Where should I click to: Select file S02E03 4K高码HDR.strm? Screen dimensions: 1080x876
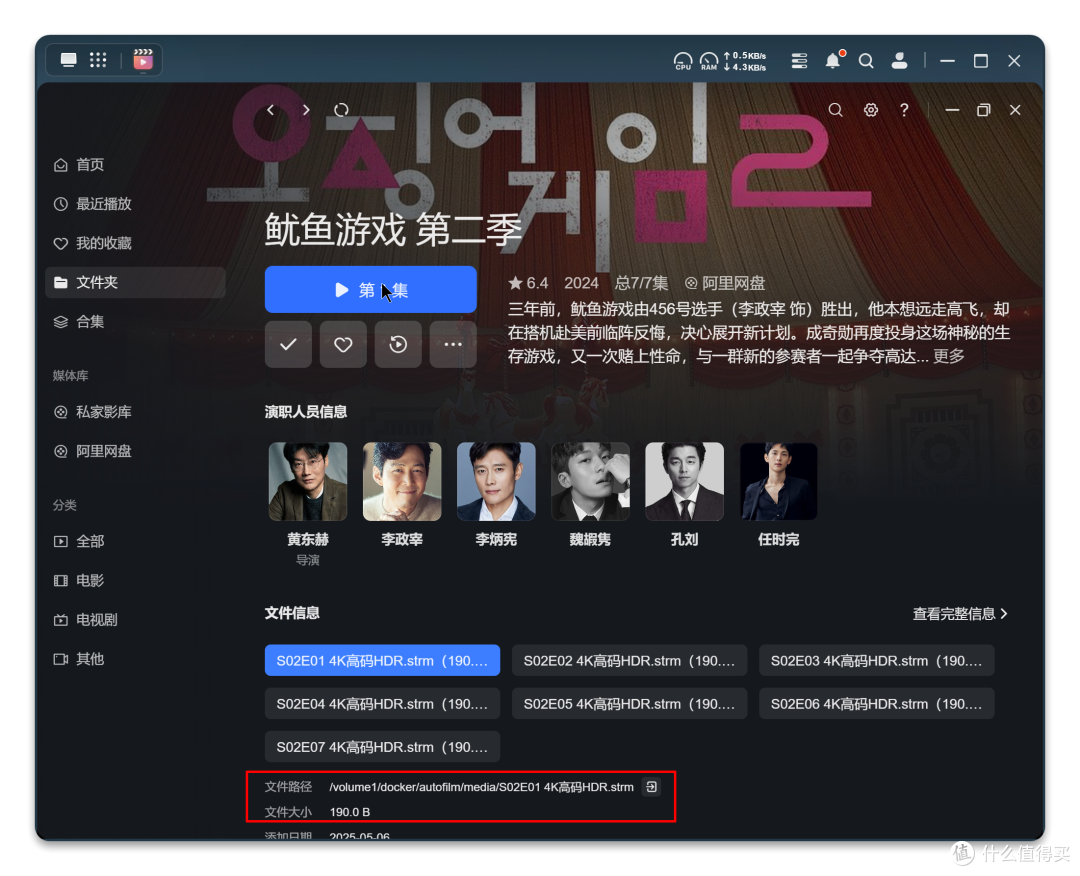pyautogui.click(x=877, y=660)
